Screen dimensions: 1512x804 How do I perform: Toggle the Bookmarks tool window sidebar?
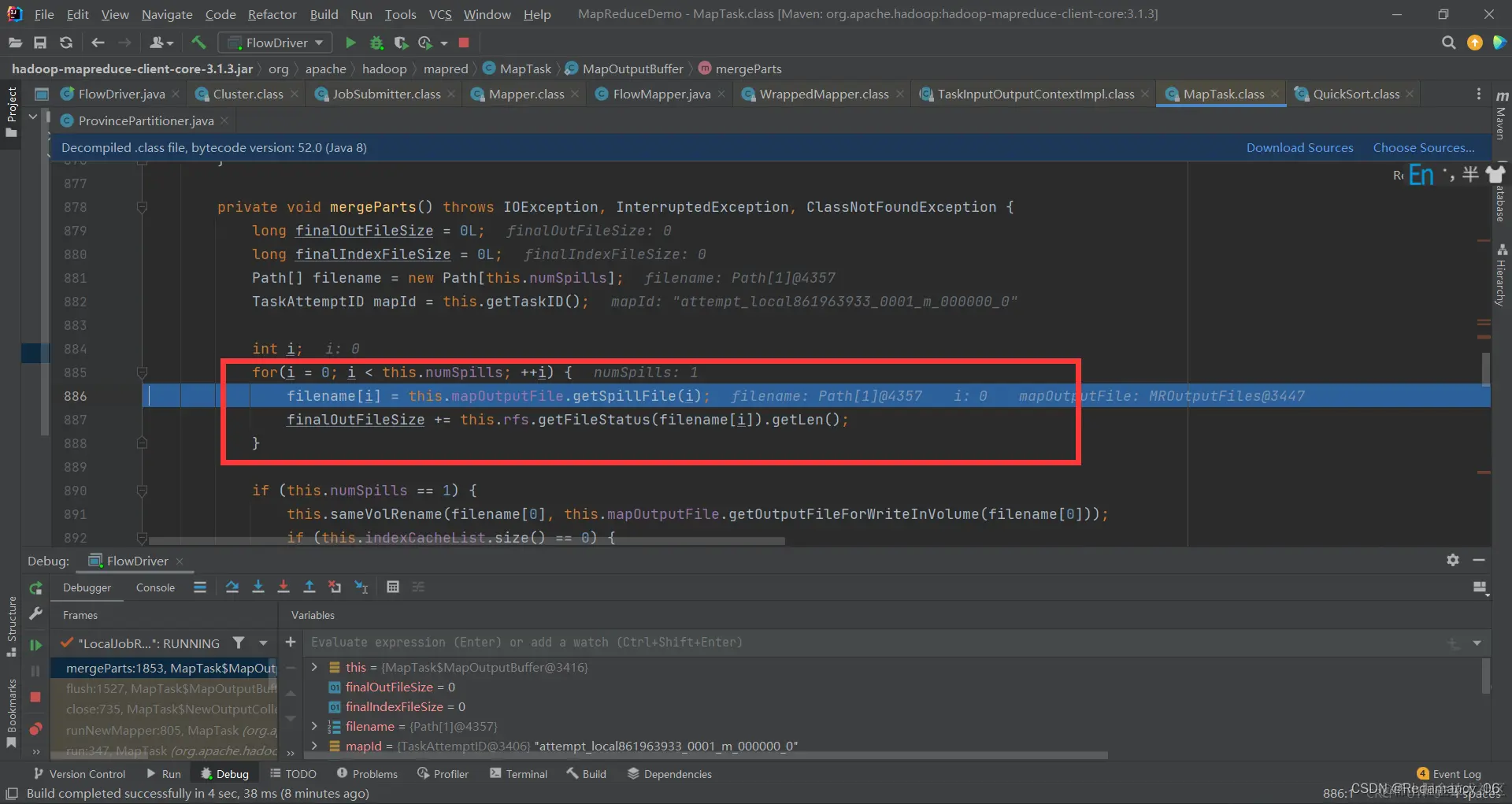(x=11, y=713)
